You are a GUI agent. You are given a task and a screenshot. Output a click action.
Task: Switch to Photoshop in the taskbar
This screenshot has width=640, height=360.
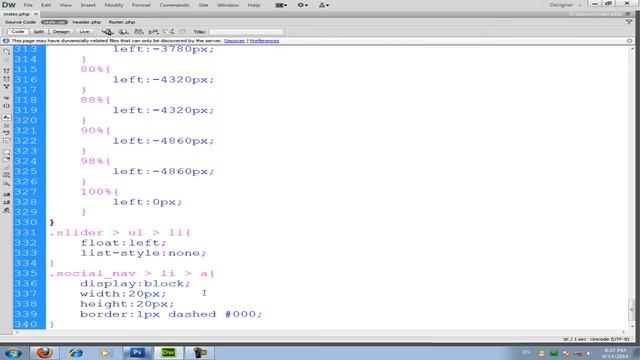(137, 353)
